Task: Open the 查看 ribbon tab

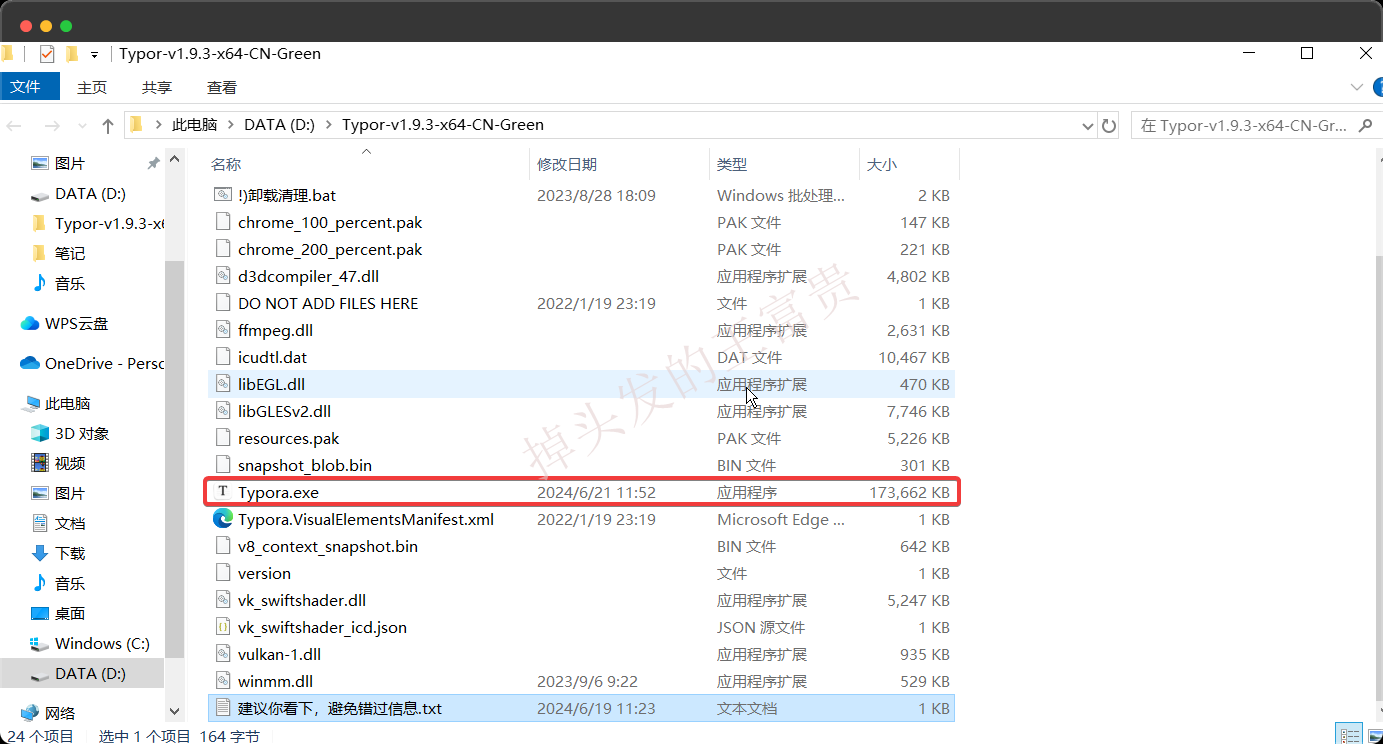Action: (222, 88)
